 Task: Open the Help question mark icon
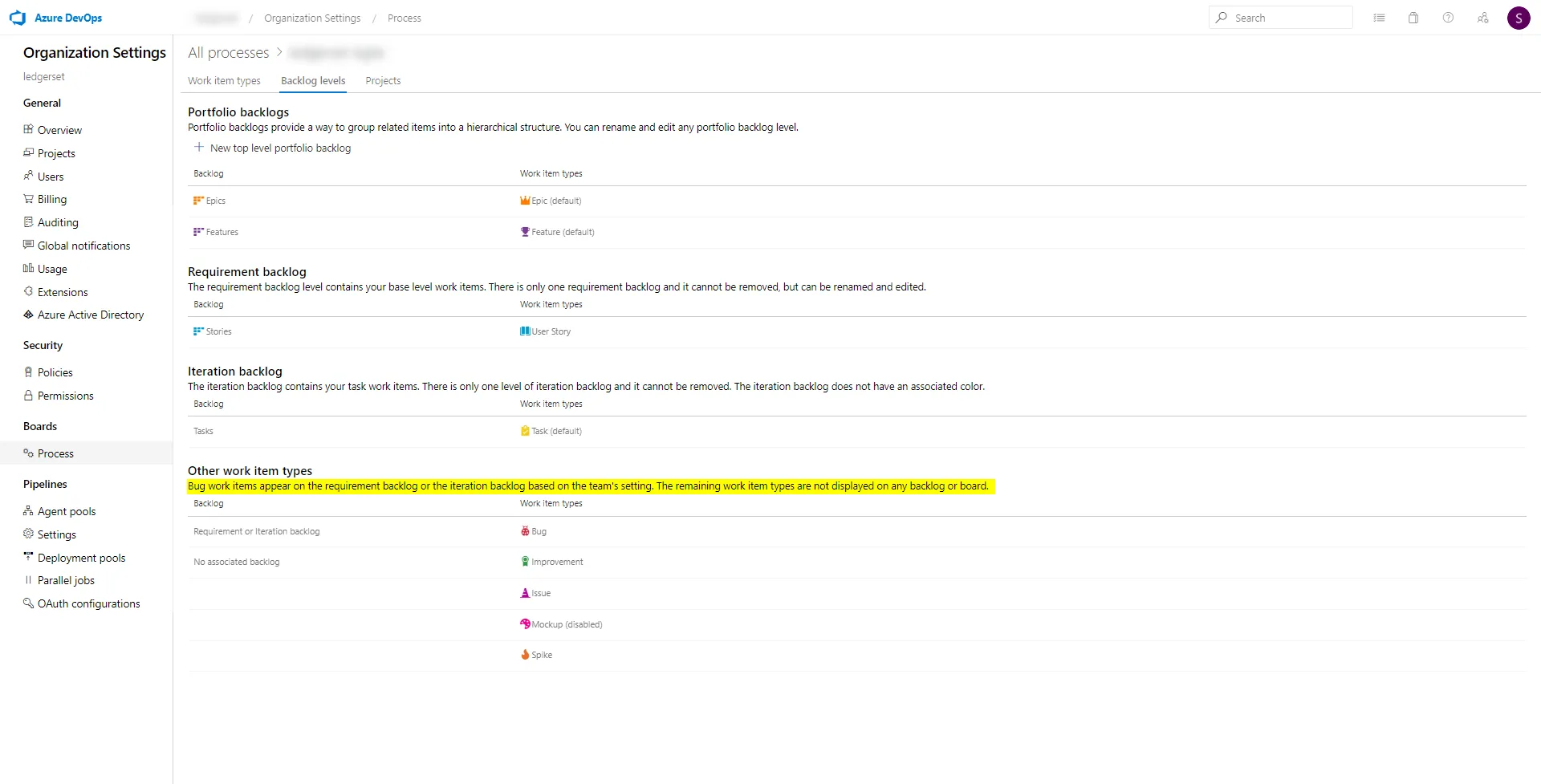1448,18
